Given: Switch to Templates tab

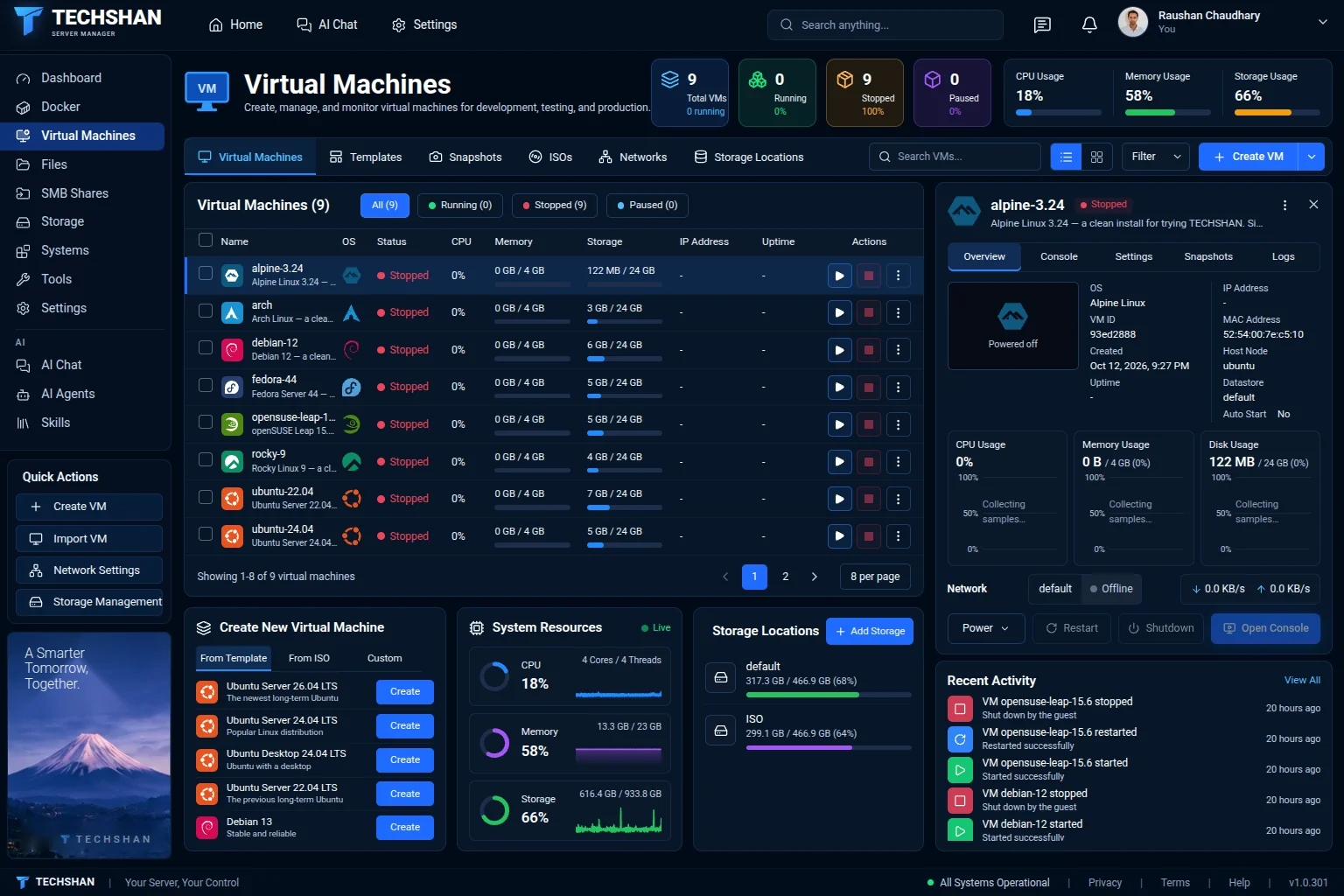Looking at the screenshot, I should tap(366, 157).
